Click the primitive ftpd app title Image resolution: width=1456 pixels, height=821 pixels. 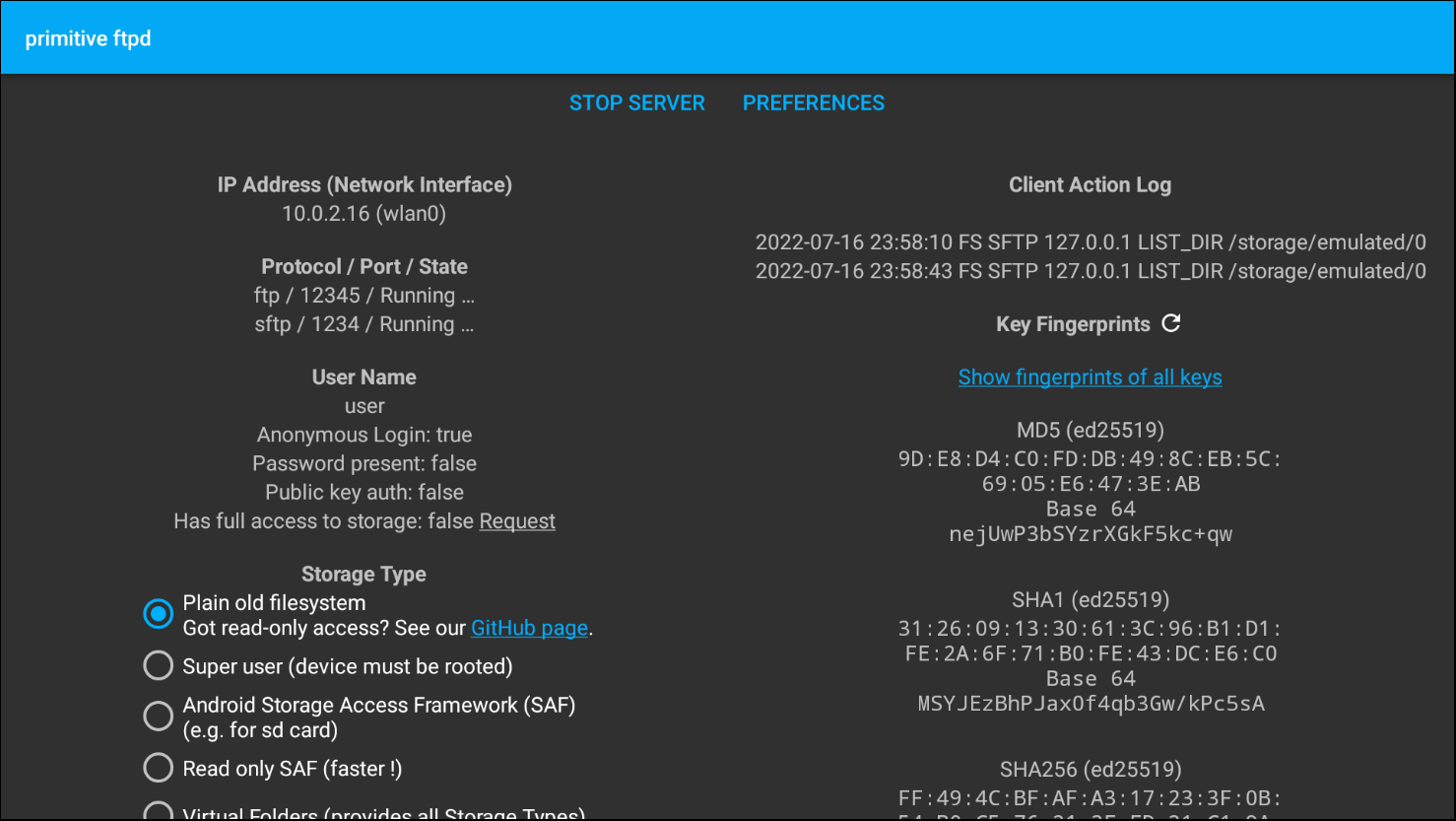pos(88,38)
